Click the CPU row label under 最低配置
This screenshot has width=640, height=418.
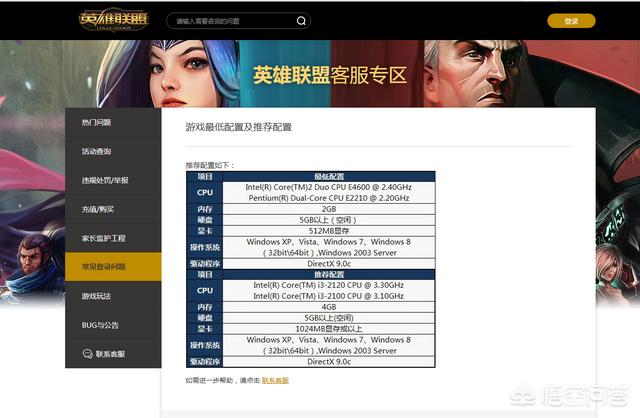(x=204, y=192)
